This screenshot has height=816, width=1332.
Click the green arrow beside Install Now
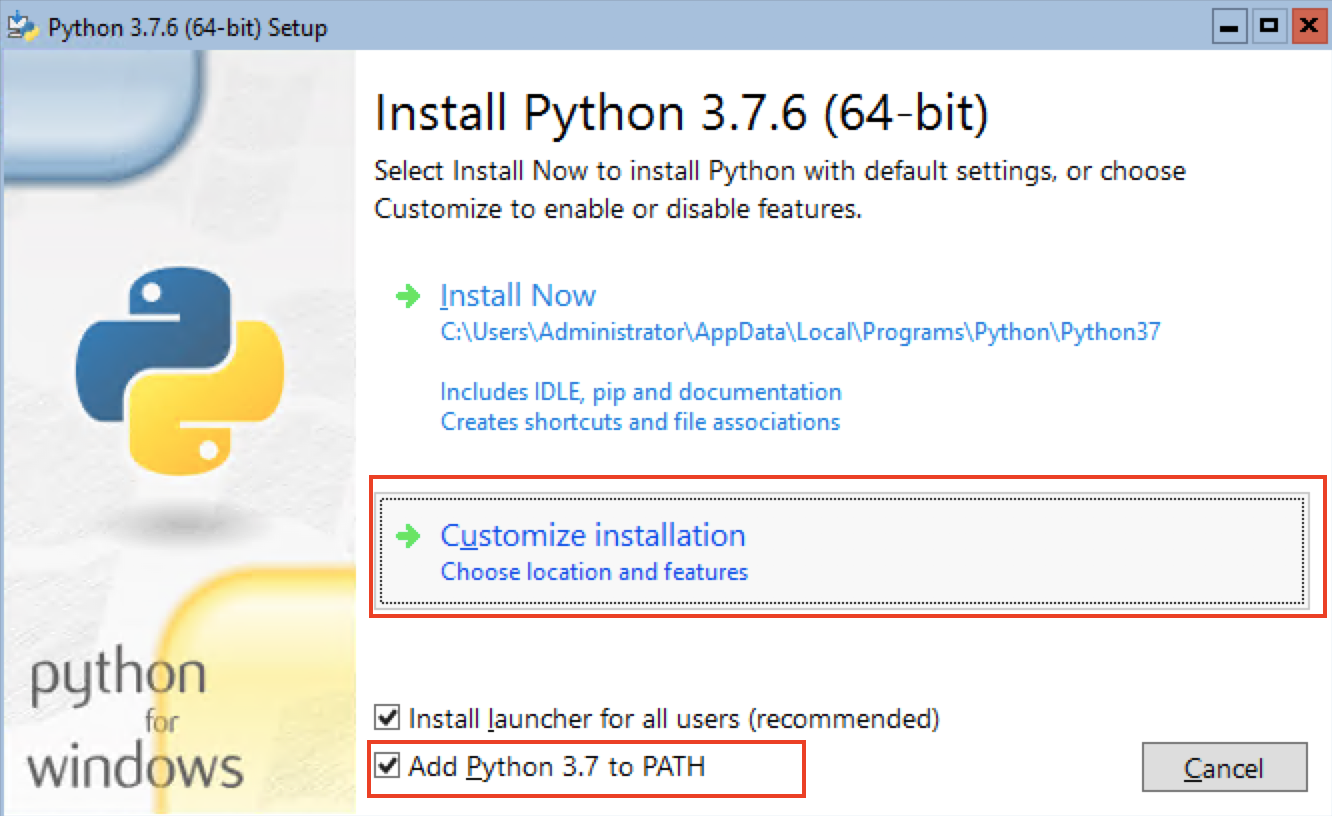tap(408, 296)
